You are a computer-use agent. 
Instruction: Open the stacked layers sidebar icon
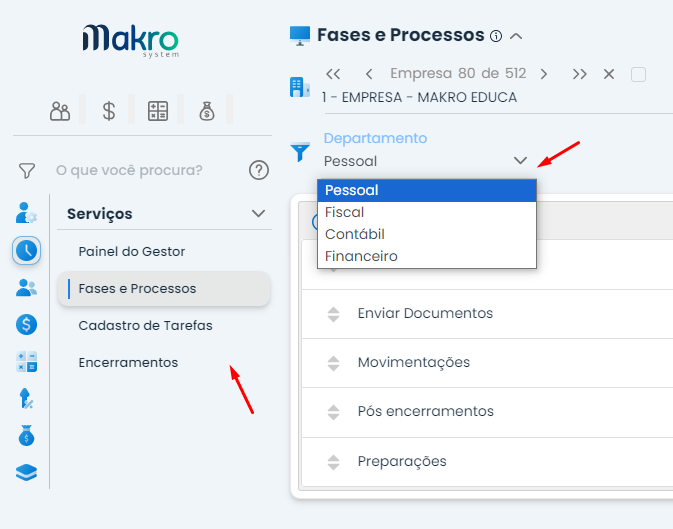click(x=26, y=472)
